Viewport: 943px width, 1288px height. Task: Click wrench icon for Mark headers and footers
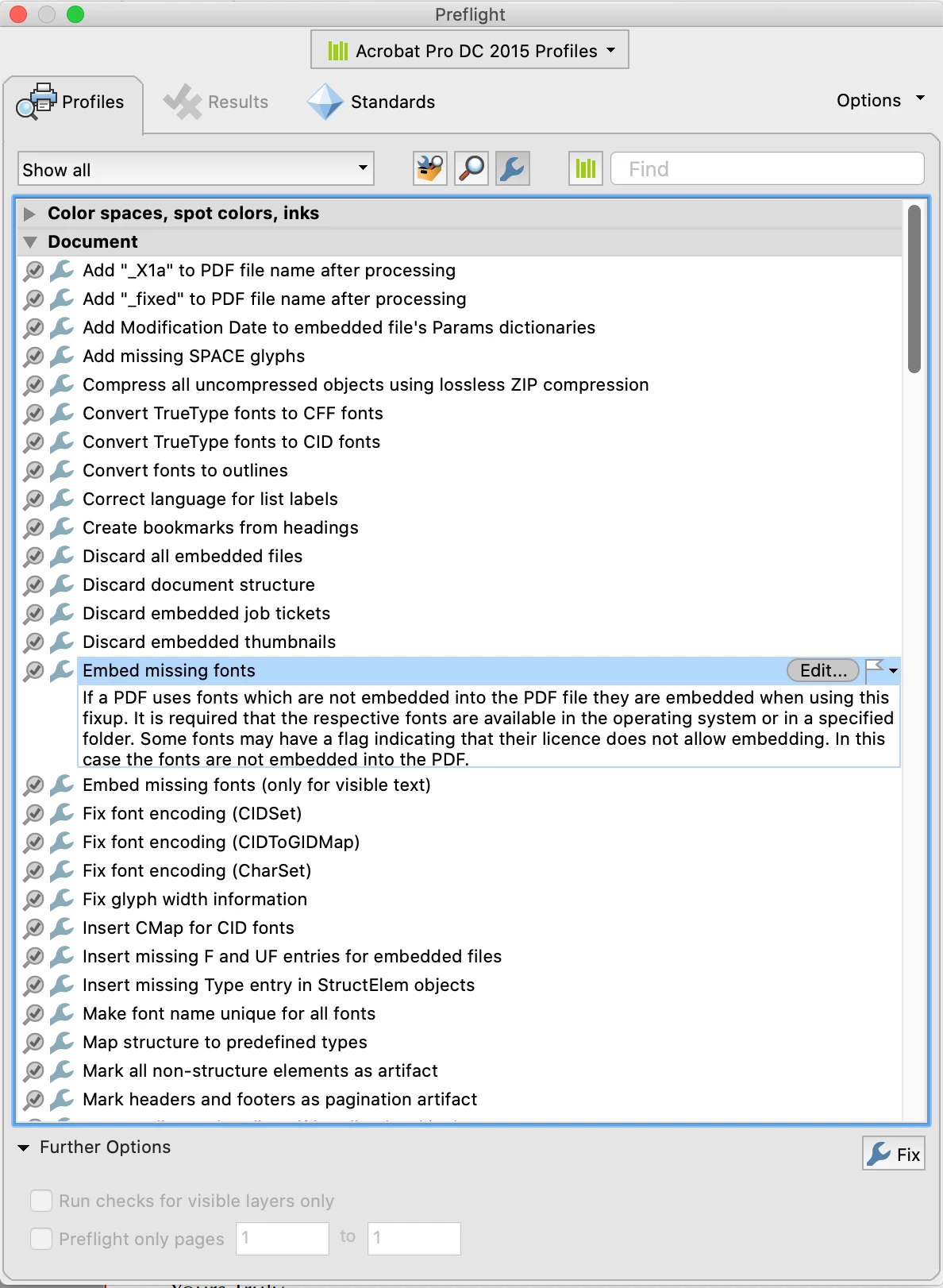[62, 1099]
